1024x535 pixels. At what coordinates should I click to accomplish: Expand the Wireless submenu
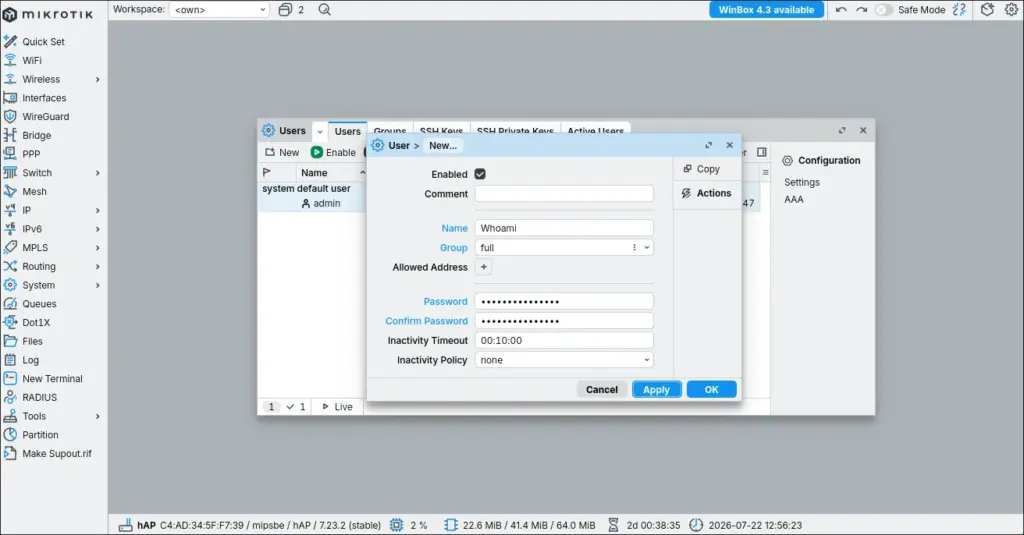tap(98, 80)
